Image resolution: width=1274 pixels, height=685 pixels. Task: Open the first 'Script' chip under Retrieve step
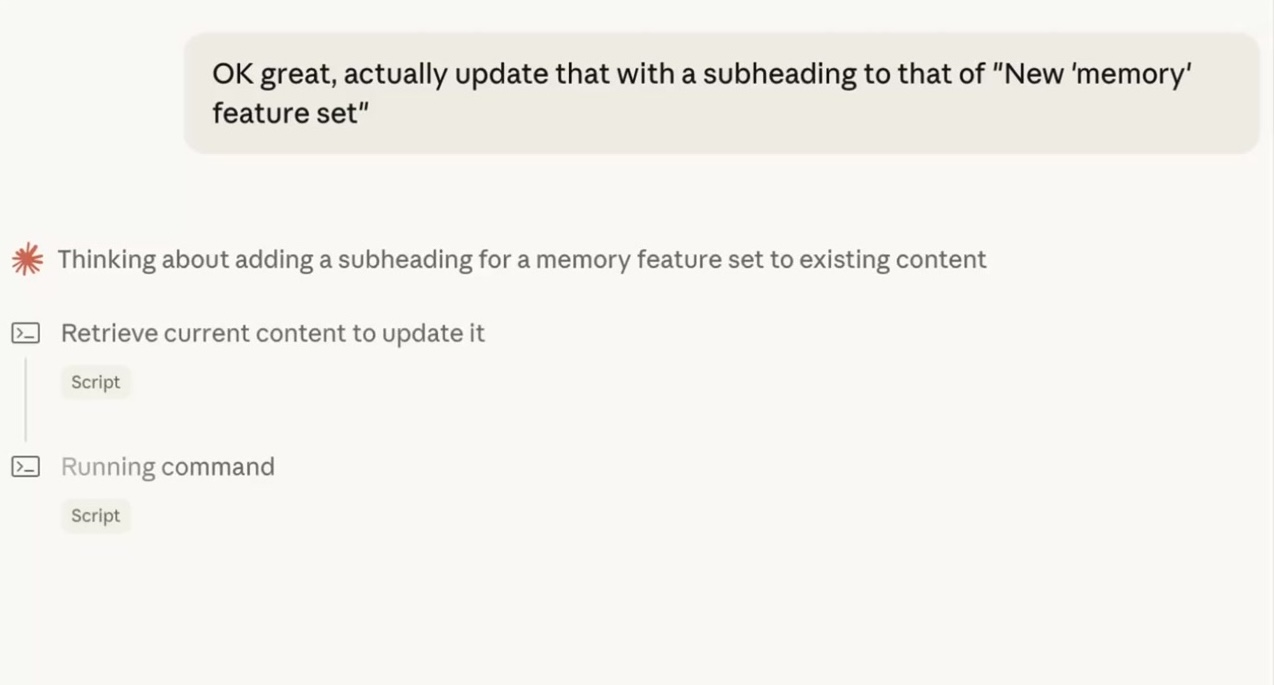coord(95,382)
